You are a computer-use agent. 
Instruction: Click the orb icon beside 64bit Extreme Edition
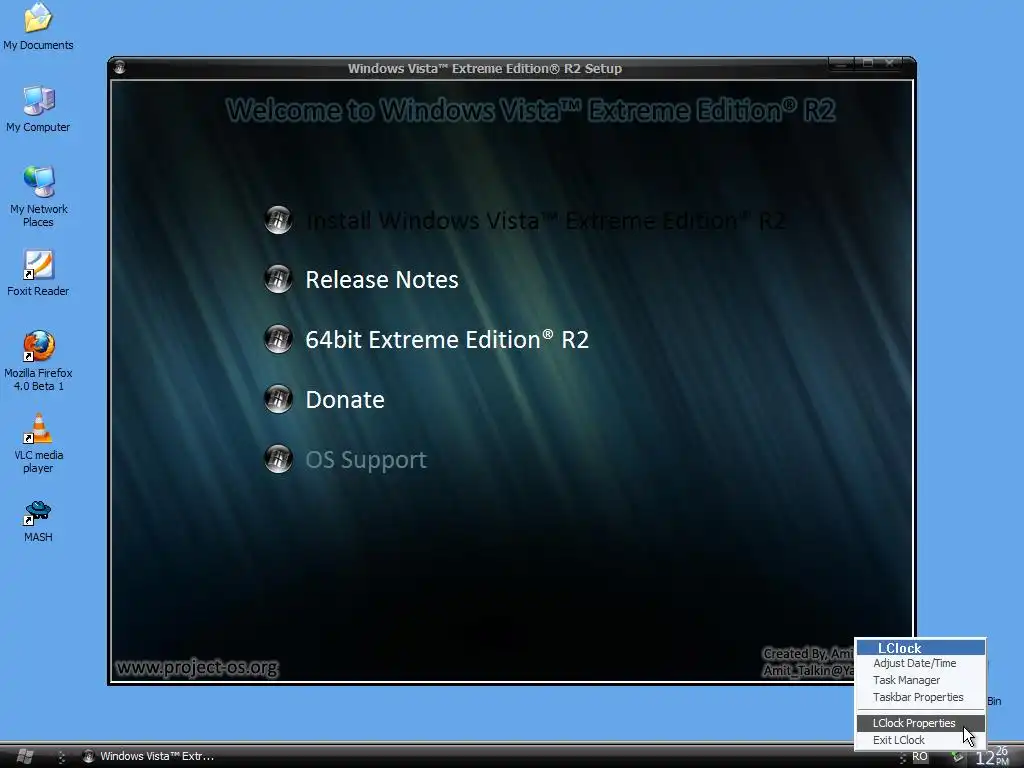(278, 340)
